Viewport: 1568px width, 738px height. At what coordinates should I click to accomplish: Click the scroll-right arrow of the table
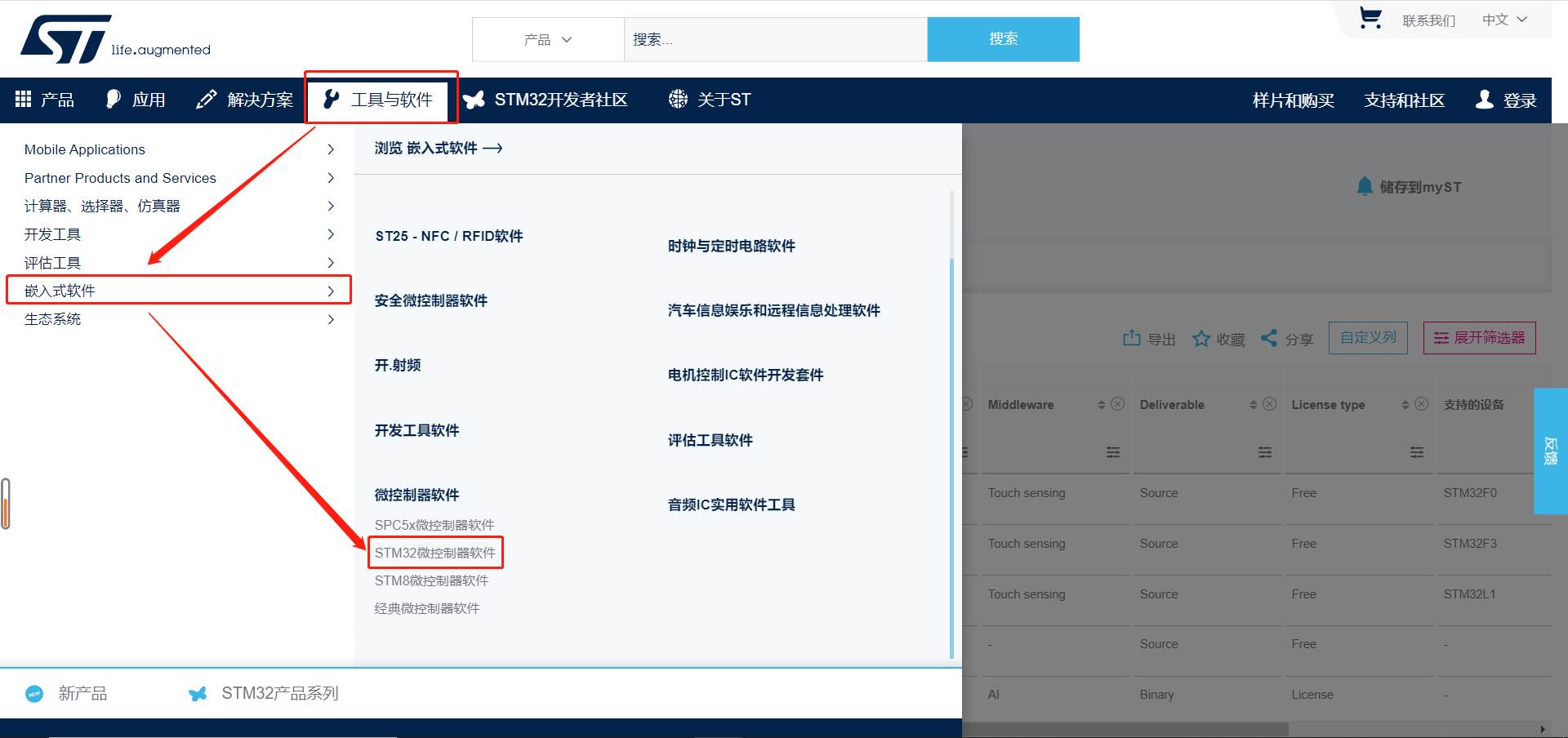tap(1543, 729)
